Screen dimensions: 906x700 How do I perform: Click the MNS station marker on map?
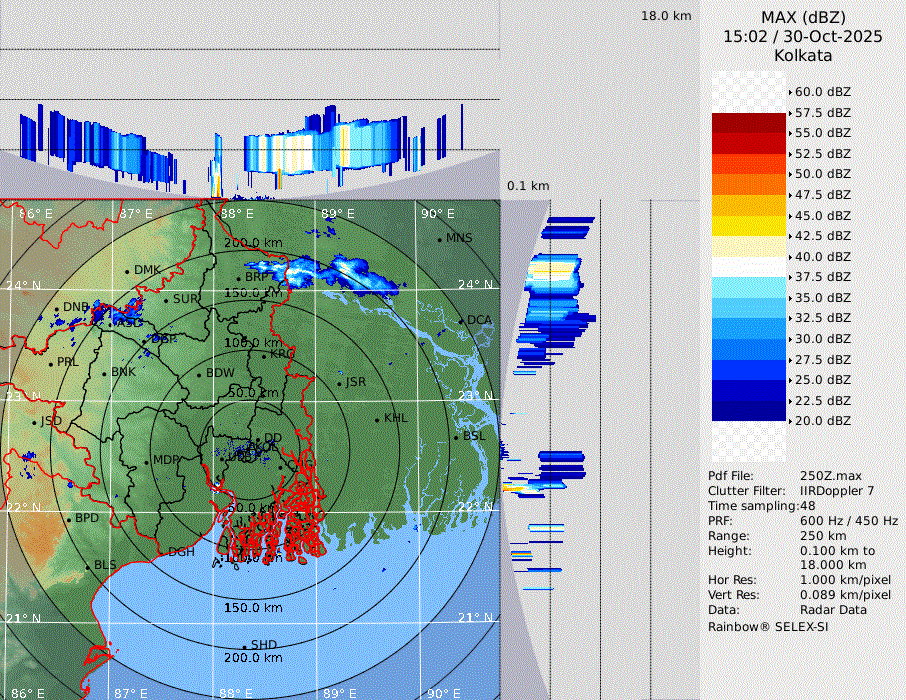coord(439,239)
